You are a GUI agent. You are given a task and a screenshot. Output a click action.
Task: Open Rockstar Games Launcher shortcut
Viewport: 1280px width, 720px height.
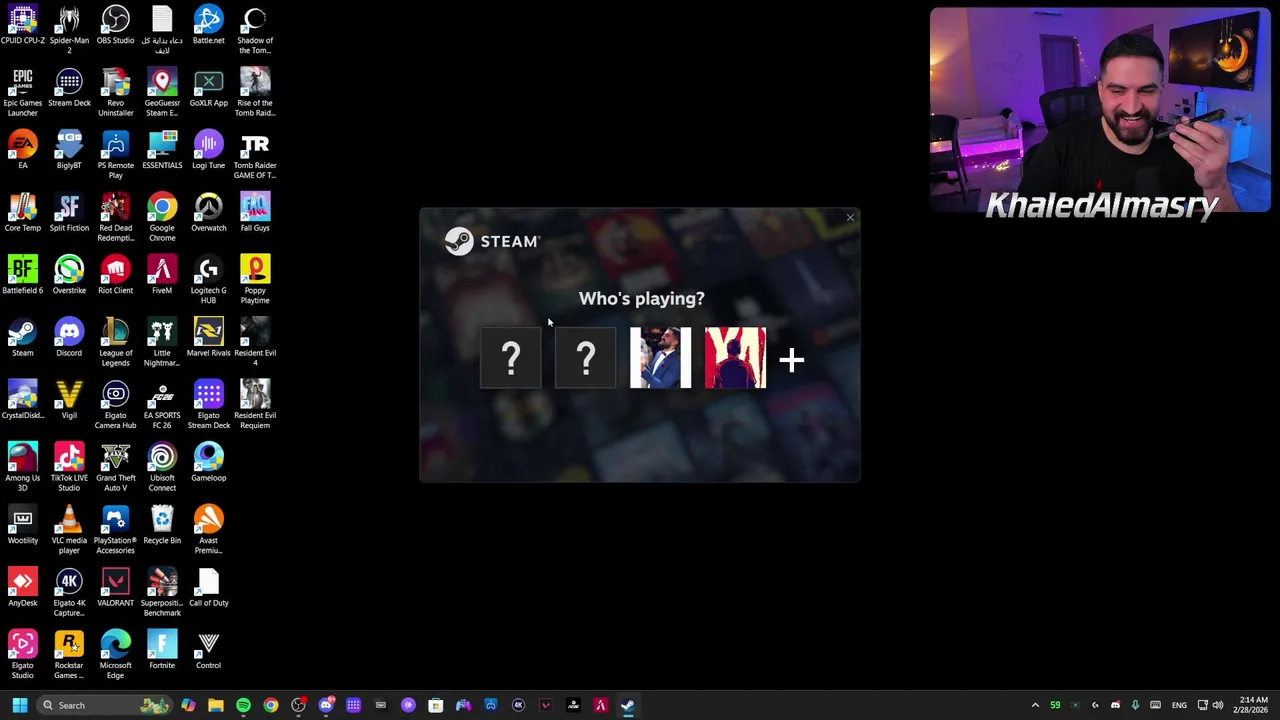point(69,655)
